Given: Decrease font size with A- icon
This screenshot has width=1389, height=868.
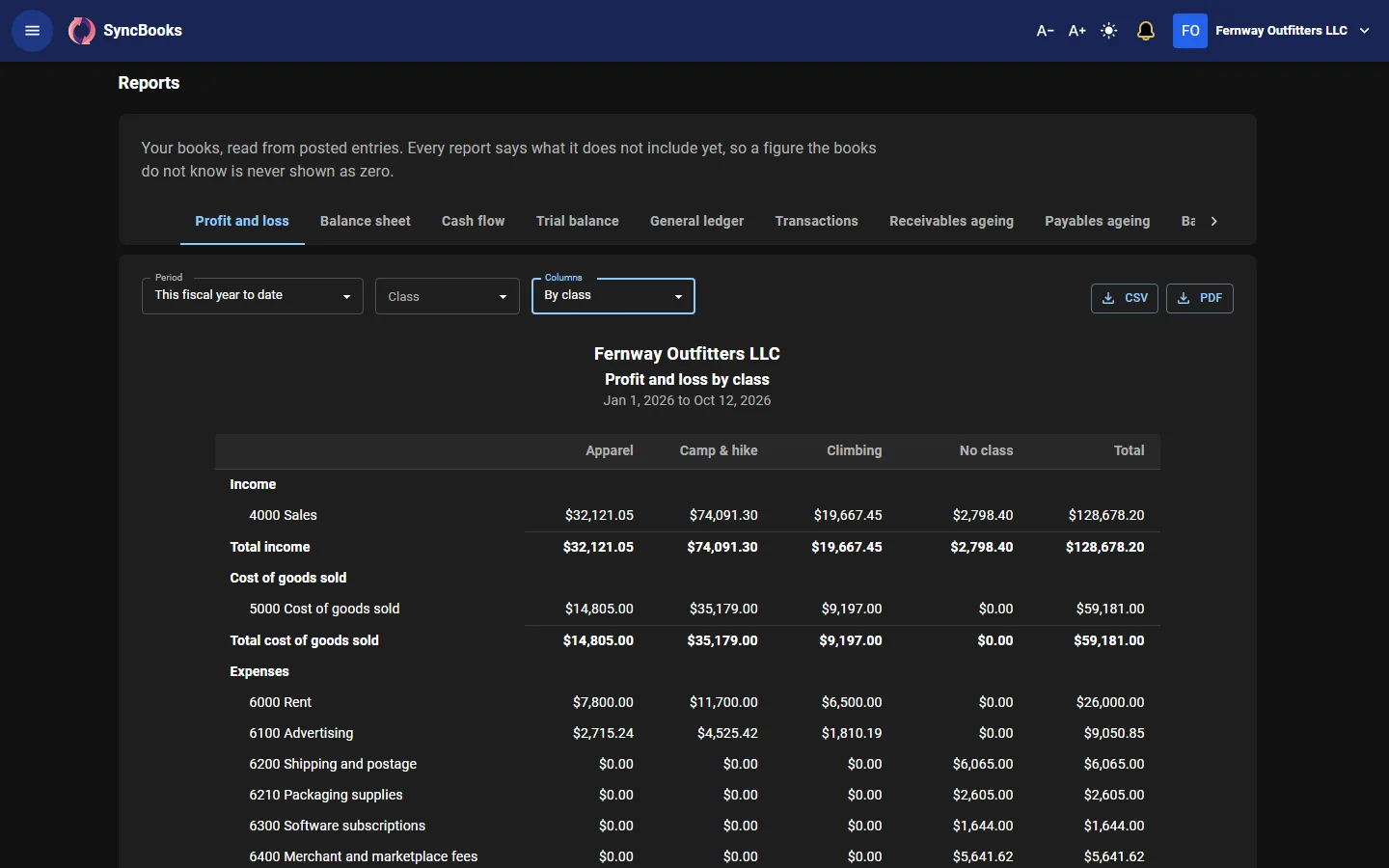Looking at the screenshot, I should click(1045, 31).
